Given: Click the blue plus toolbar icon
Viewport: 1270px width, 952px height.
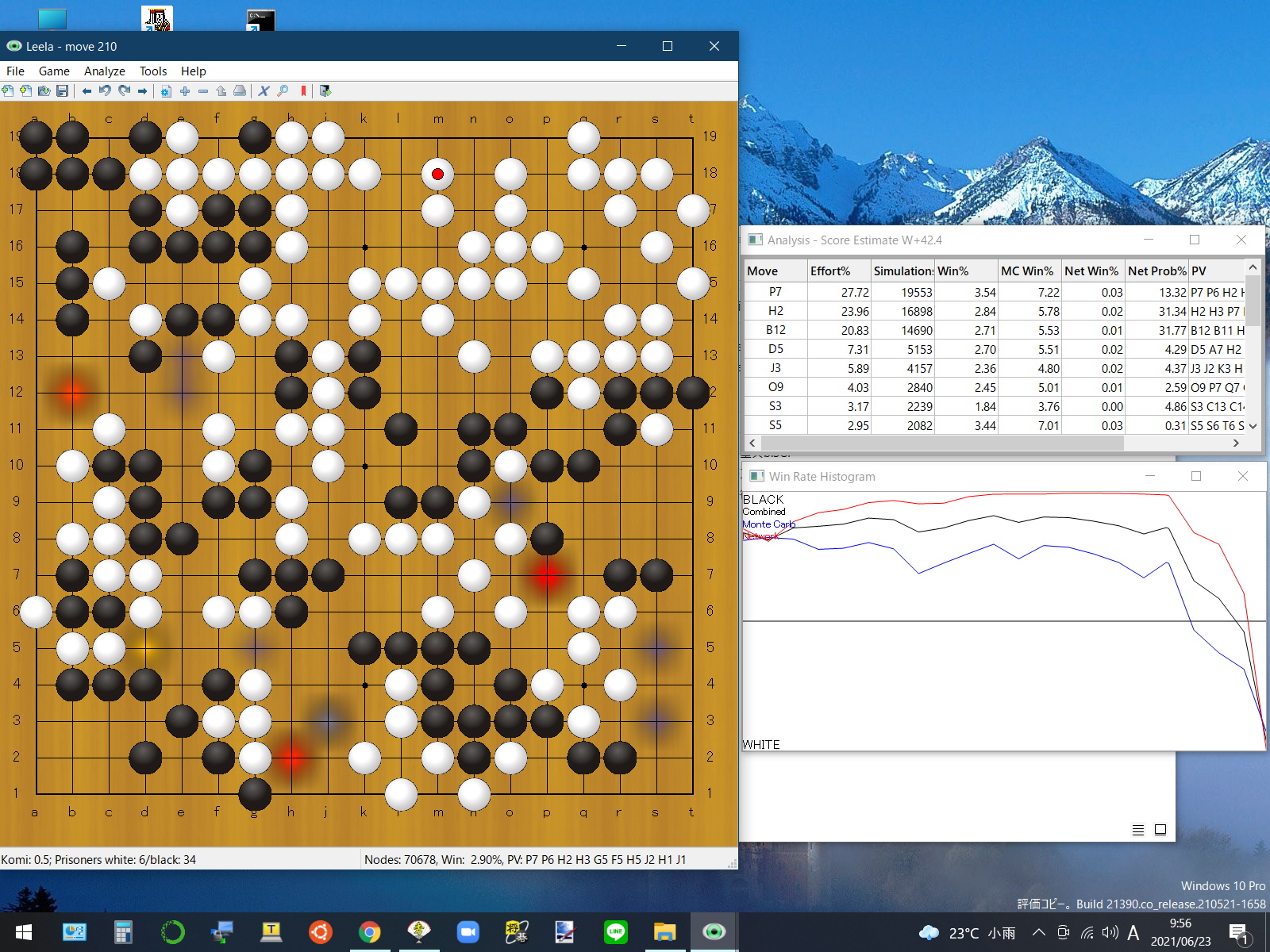Looking at the screenshot, I should tap(185, 91).
